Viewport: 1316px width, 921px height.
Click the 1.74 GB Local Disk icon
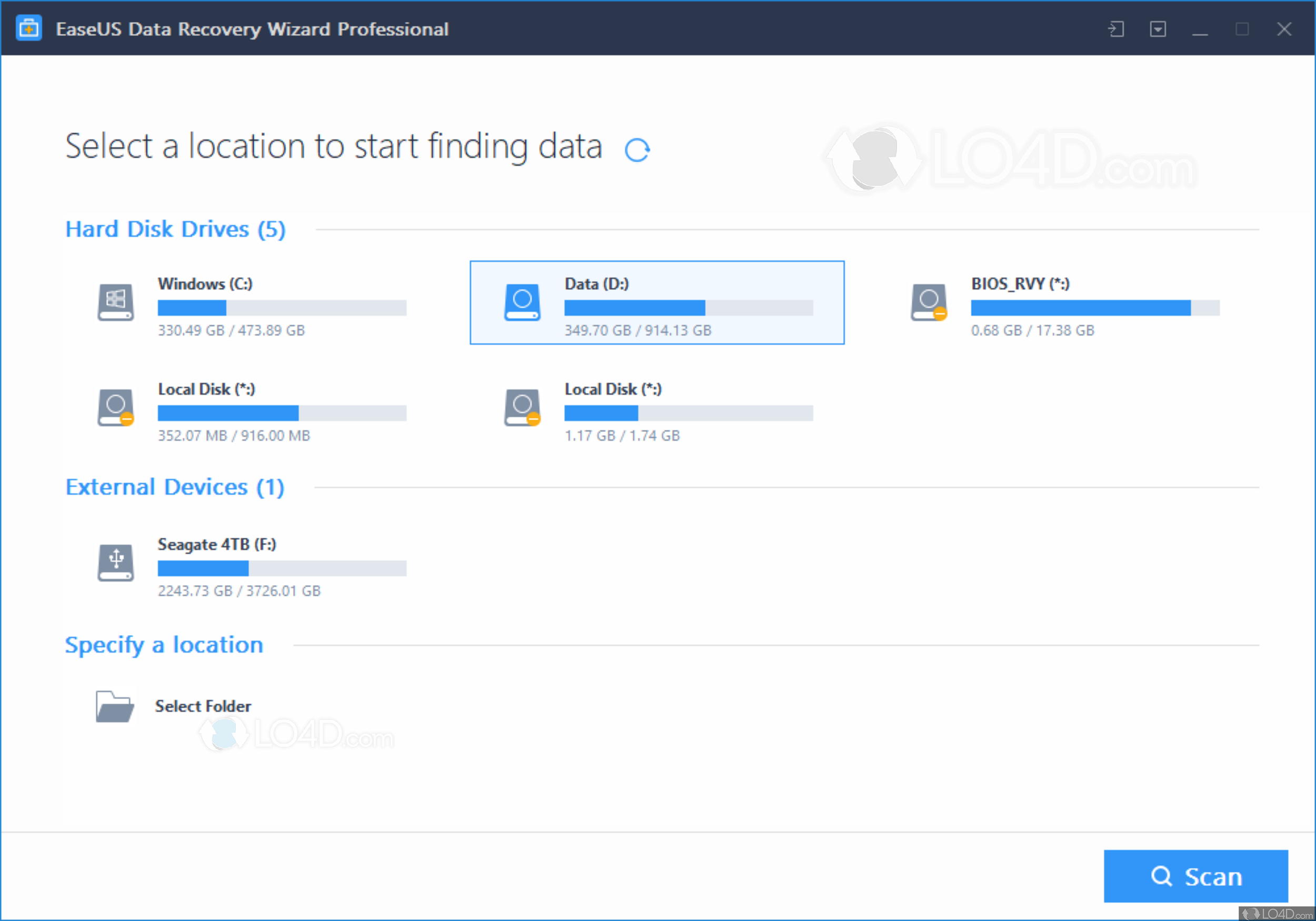pos(522,407)
